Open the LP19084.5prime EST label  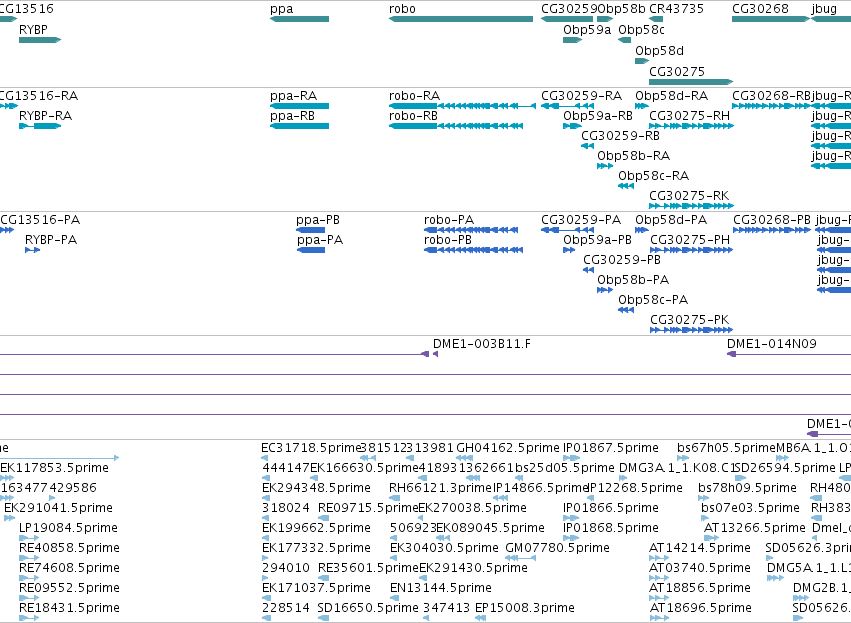[x=68, y=527]
